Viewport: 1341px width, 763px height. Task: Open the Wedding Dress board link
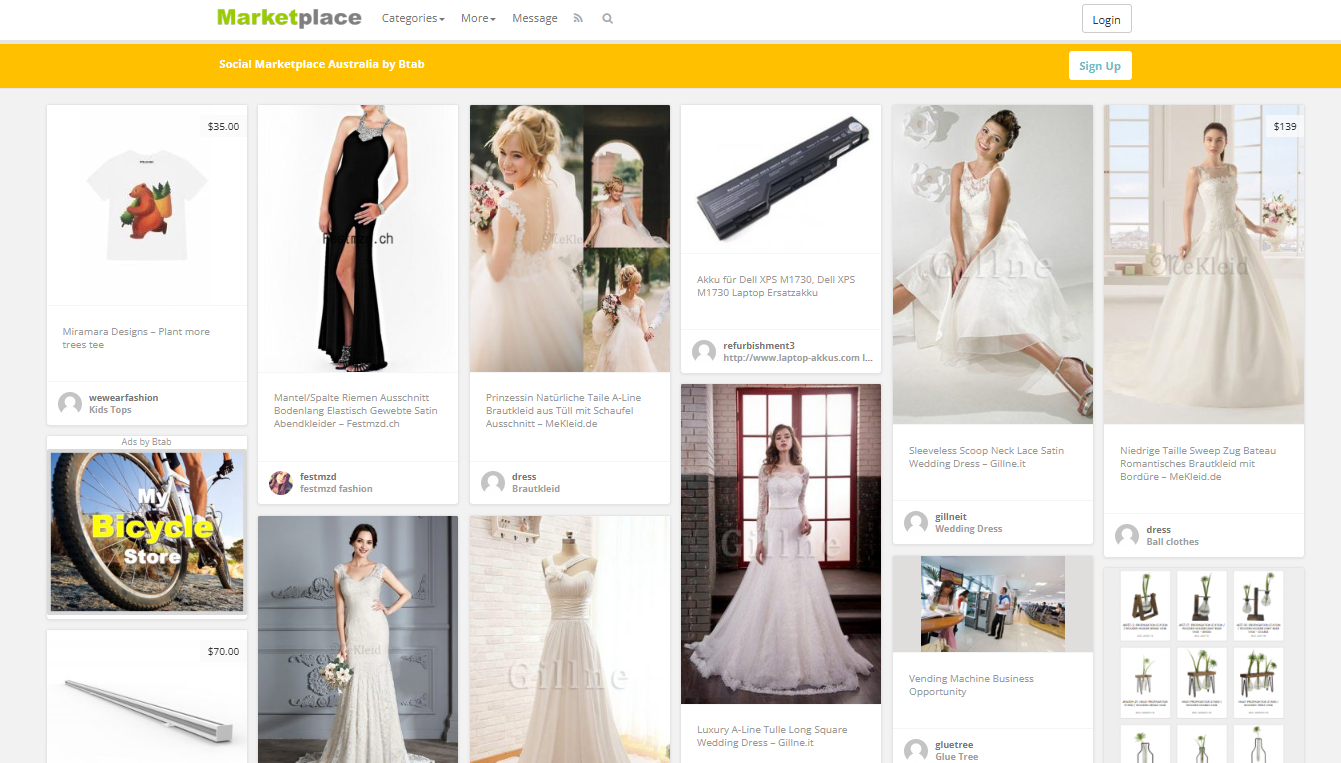point(968,529)
